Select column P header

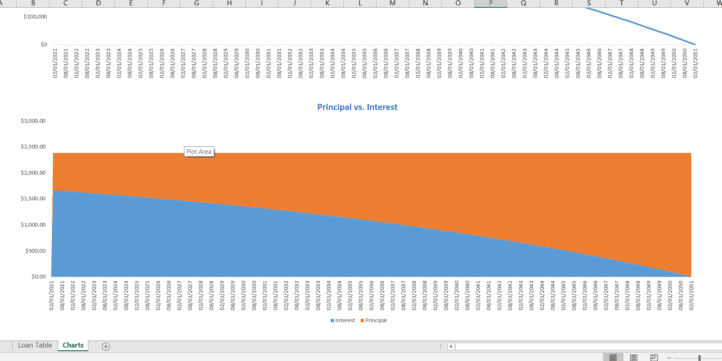[491, 4]
